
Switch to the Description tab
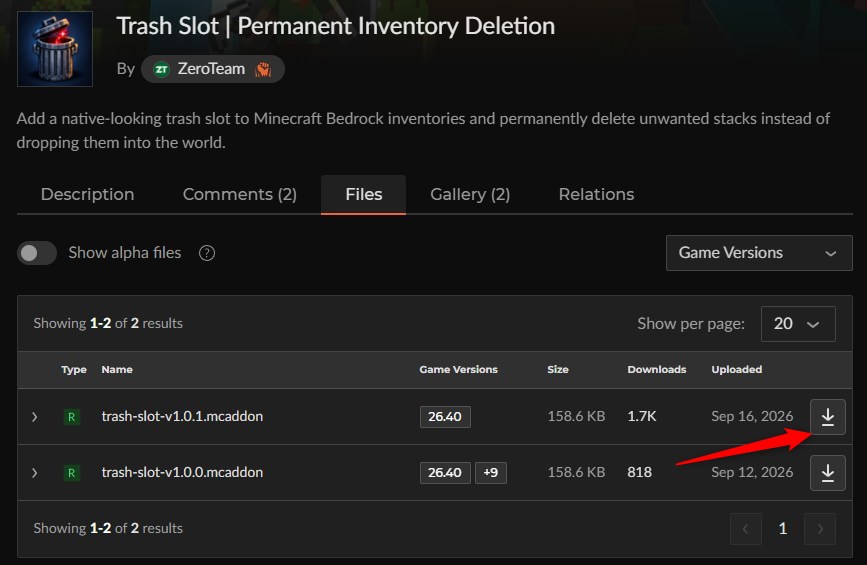point(87,195)
